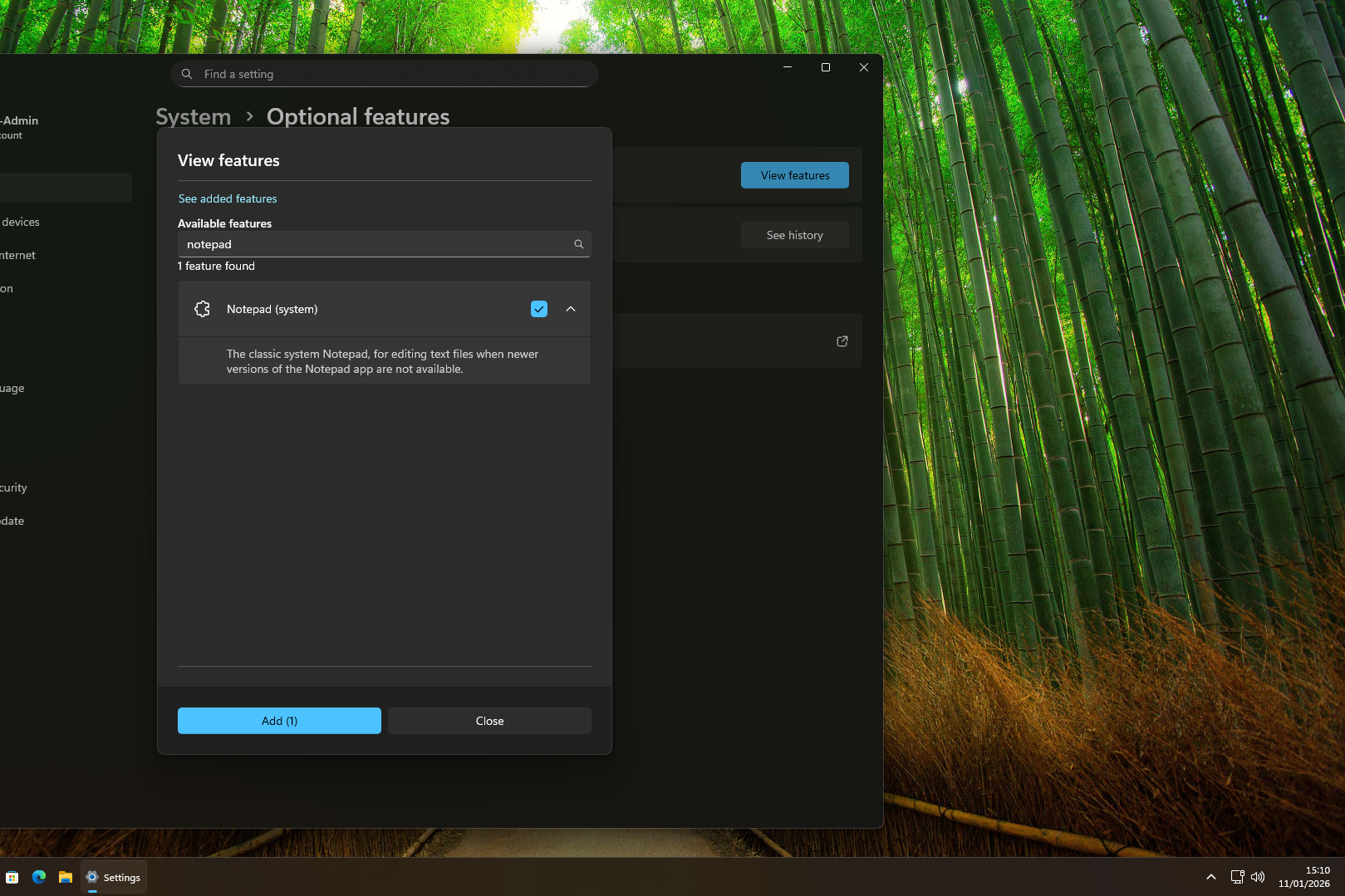Image resolution: width=1345 pixels, height=896 pixels.
Task: Click the Add (1) button
Action: pyautogui.click(x=279, y=721)
